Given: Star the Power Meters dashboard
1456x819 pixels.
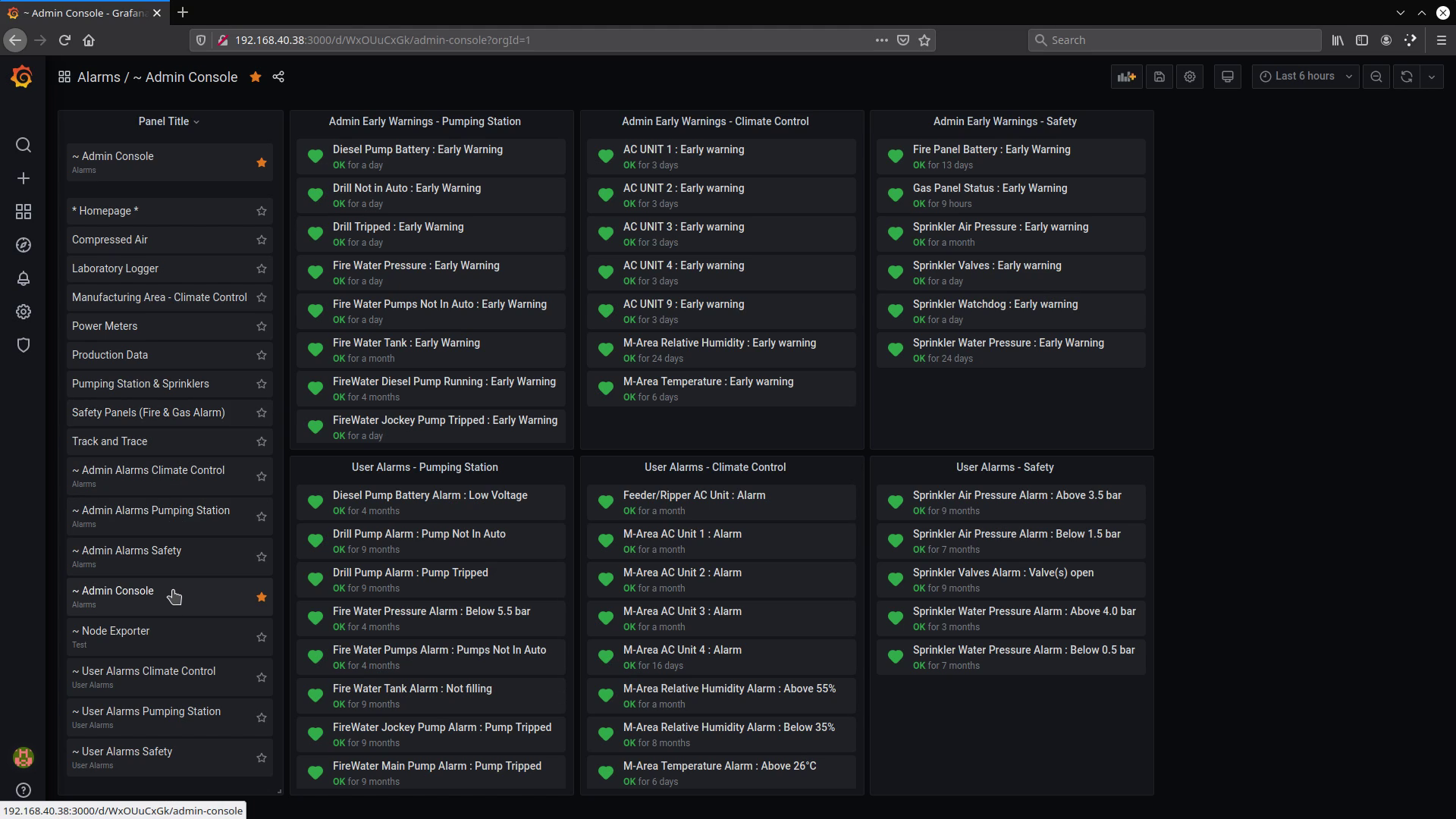Looking at the screenshot, I should (262, 326).
